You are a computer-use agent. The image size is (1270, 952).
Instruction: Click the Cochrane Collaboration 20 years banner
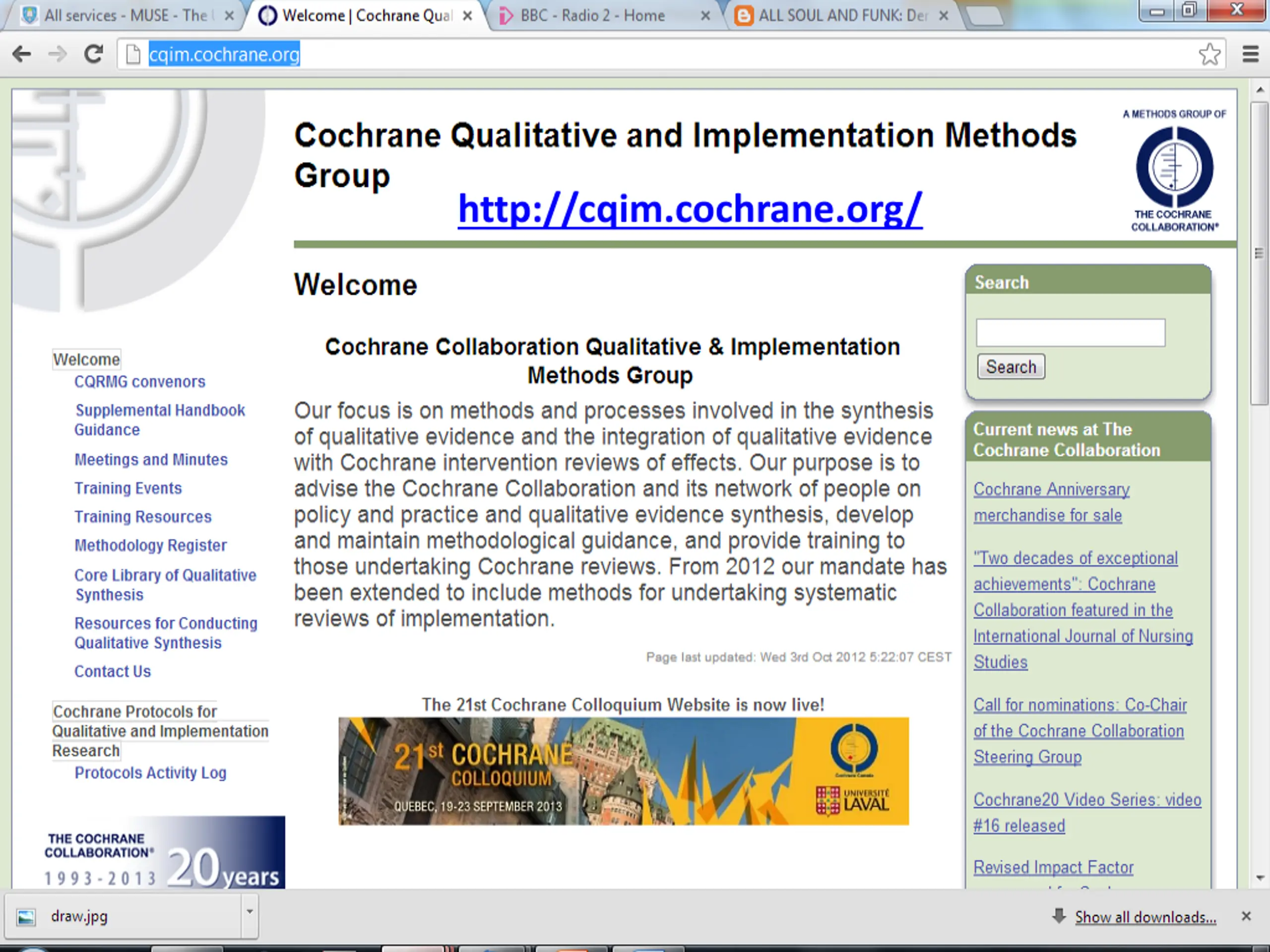pos(163,853)
